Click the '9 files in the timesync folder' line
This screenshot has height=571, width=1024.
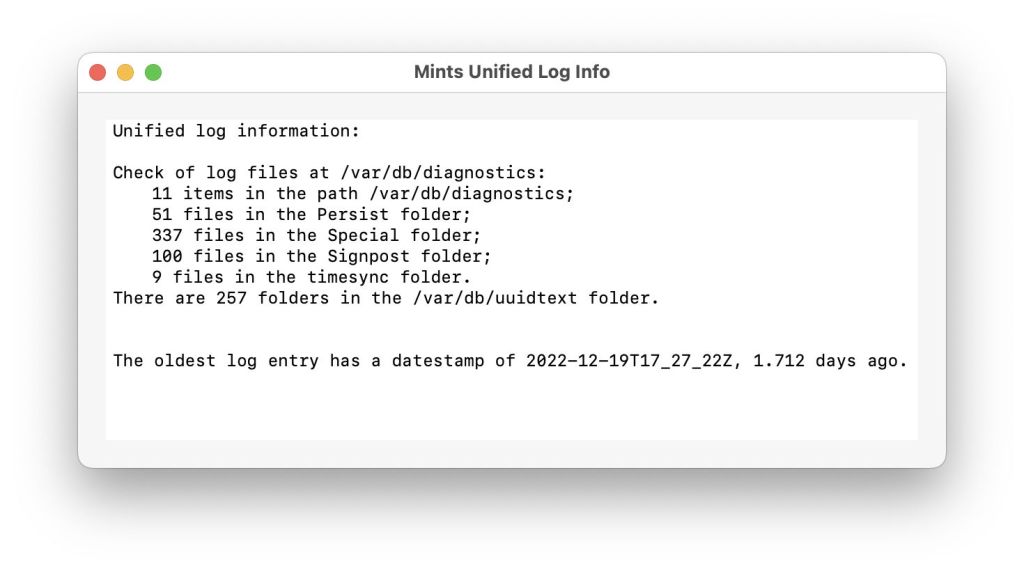pos(311,278)
